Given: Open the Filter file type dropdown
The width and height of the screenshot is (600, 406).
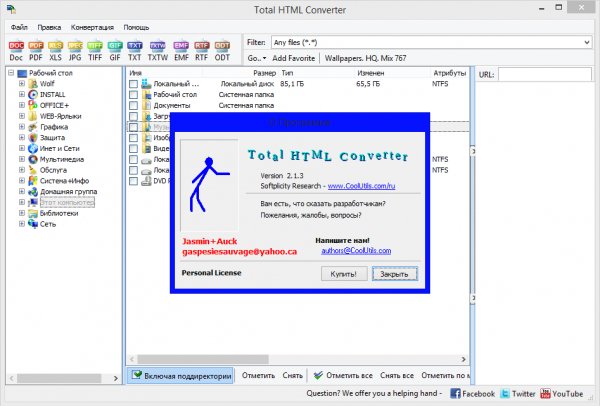Looking at the screenshot, I should [587, 42].
